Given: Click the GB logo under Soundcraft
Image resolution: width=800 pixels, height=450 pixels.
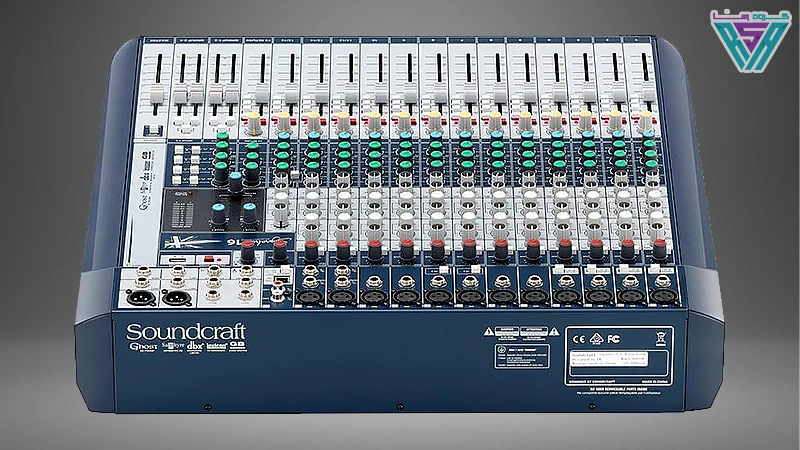Looking at the screenshot, I should pyautogui.click(x=237, y=345).
